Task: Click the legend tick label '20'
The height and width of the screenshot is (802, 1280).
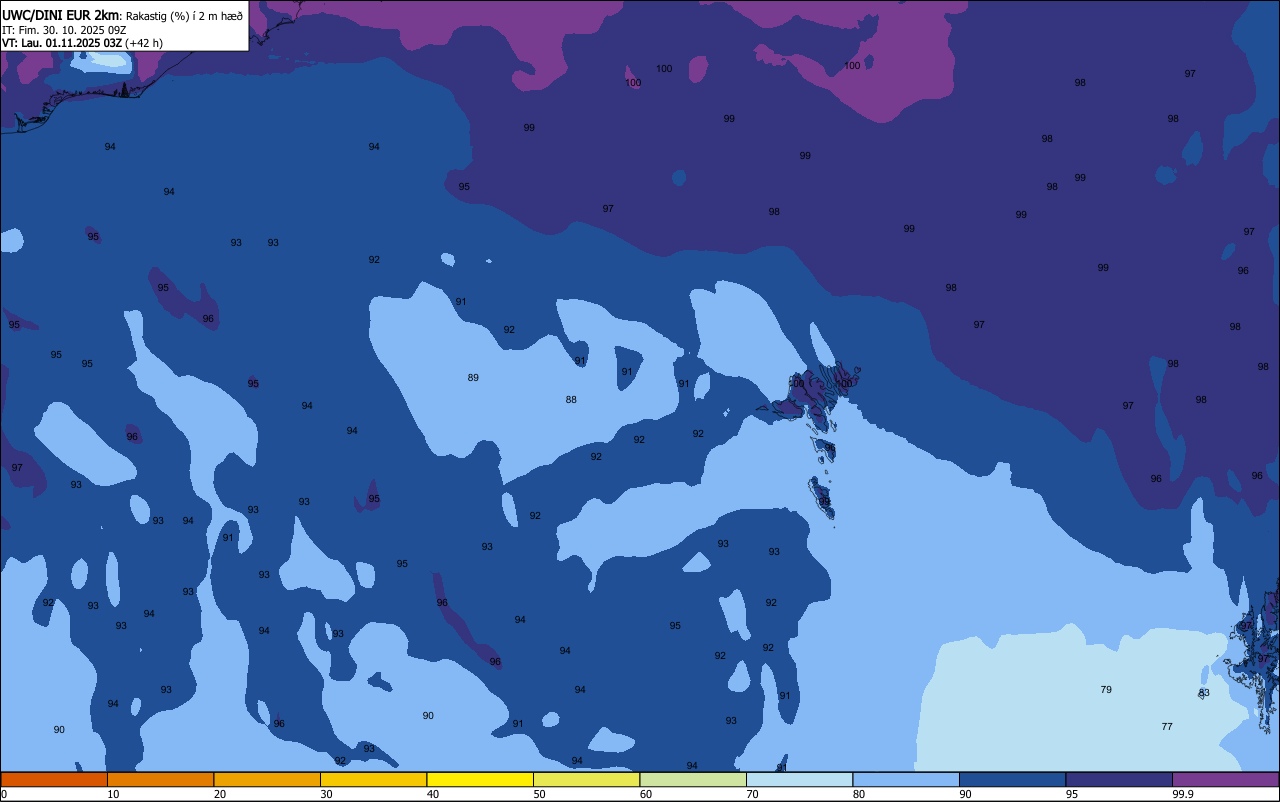Action: click(219, 794)
